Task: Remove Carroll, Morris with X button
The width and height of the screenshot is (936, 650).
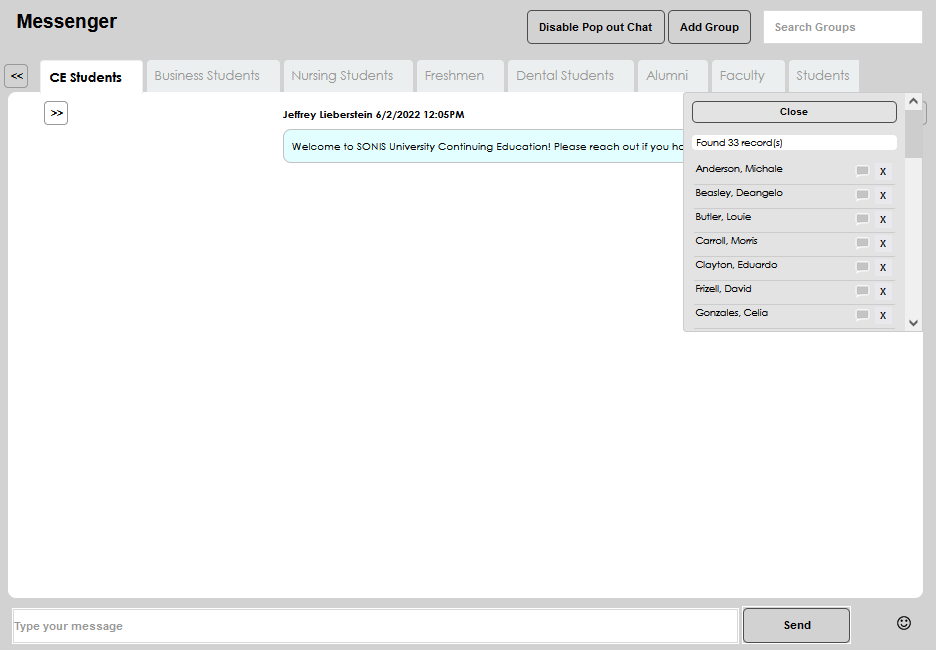Action: tap(883, 243)
